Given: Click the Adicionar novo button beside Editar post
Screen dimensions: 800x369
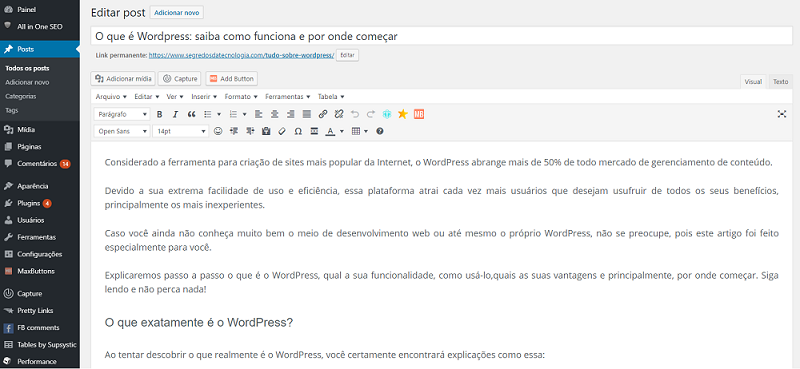Looking at the screenshot, I should pyautogui.click(x=177, y=13).
